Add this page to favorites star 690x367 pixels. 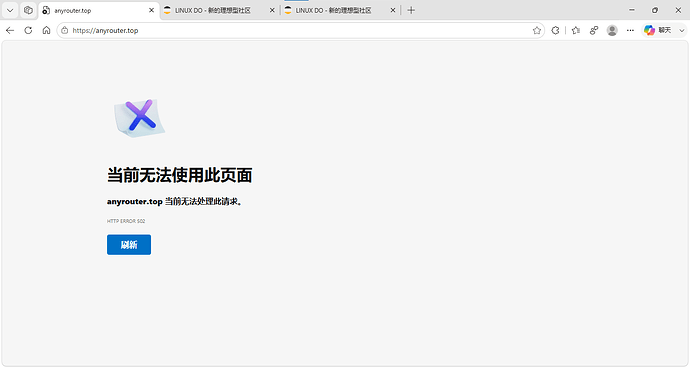536,30
